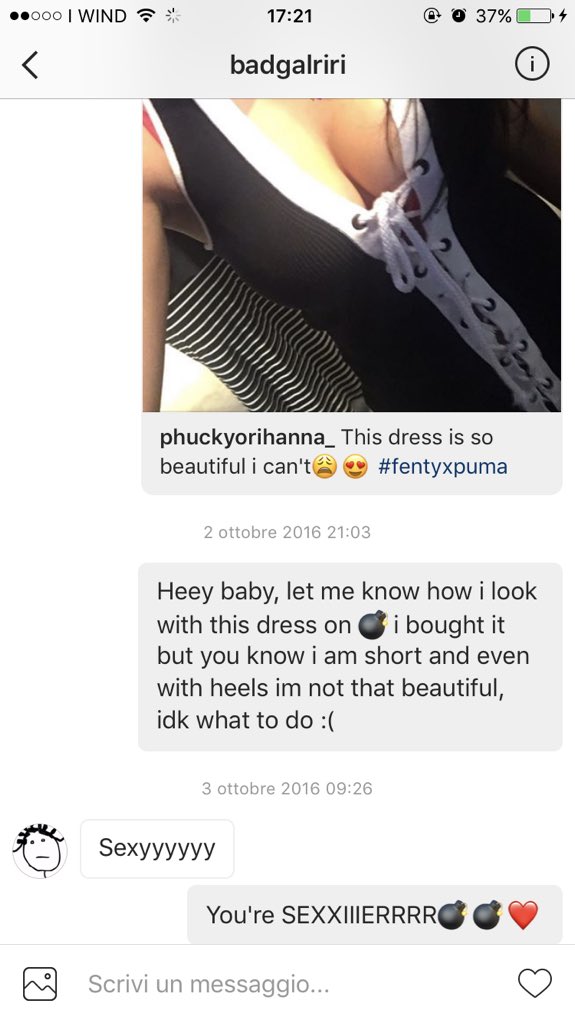Open badgalriri profile from header title
This screenshot has height=1024, width=575.
coord(288,65)
